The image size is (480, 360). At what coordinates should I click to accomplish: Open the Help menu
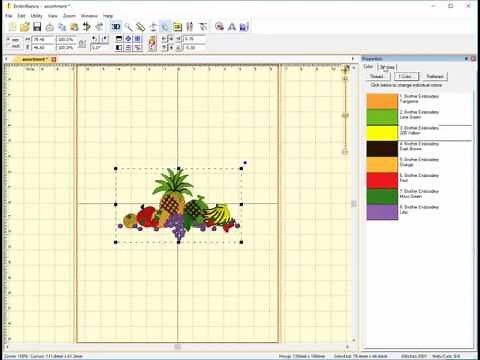pyautogui.click(x=108, y=16)
